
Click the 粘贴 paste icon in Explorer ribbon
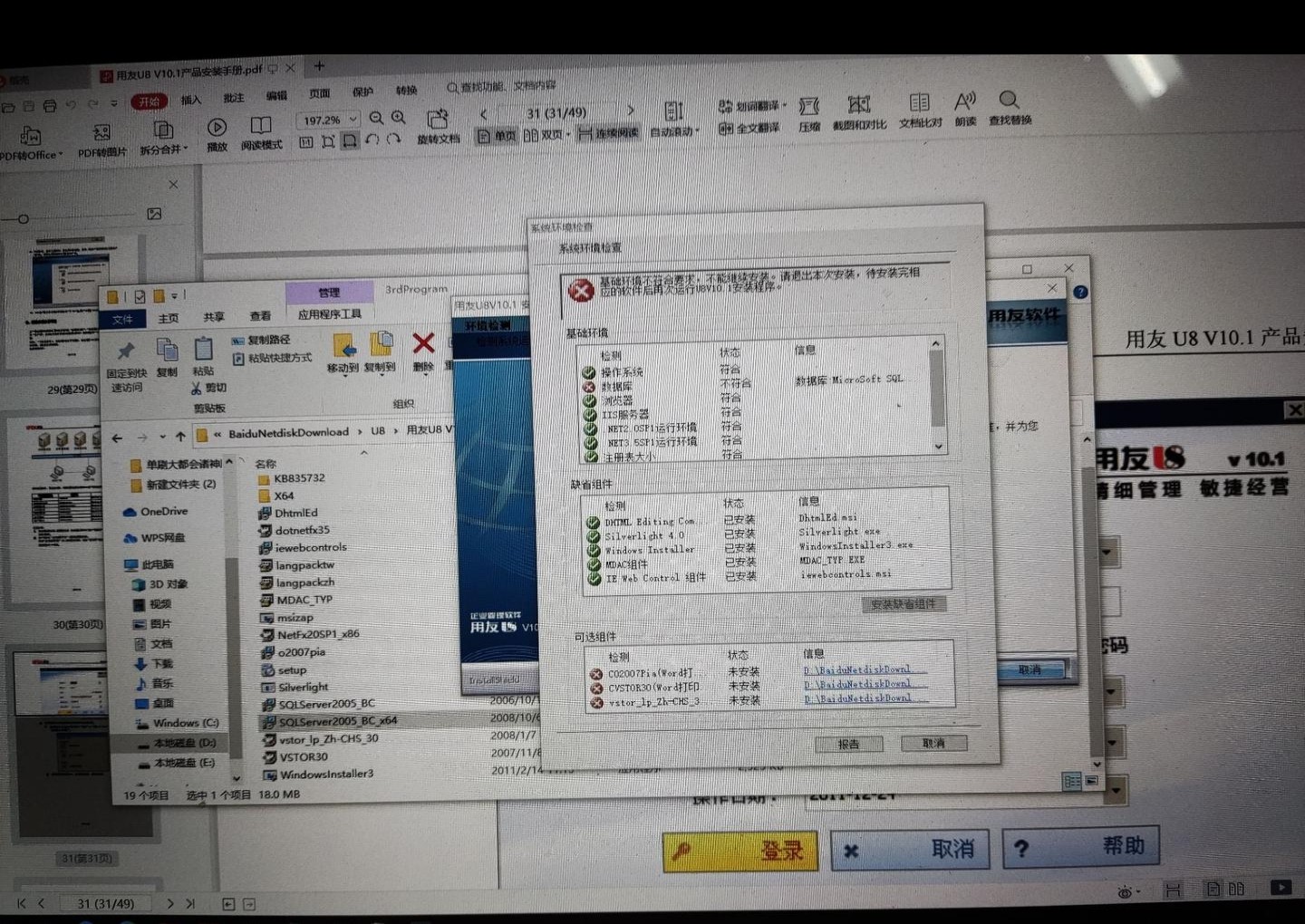[203, 349]
